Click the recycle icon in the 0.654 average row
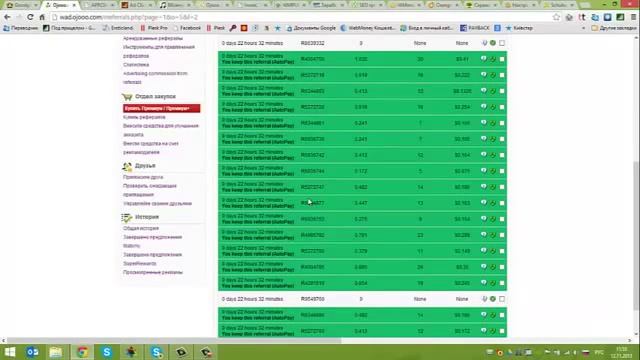The image size is (640, 360). (493, 283)
